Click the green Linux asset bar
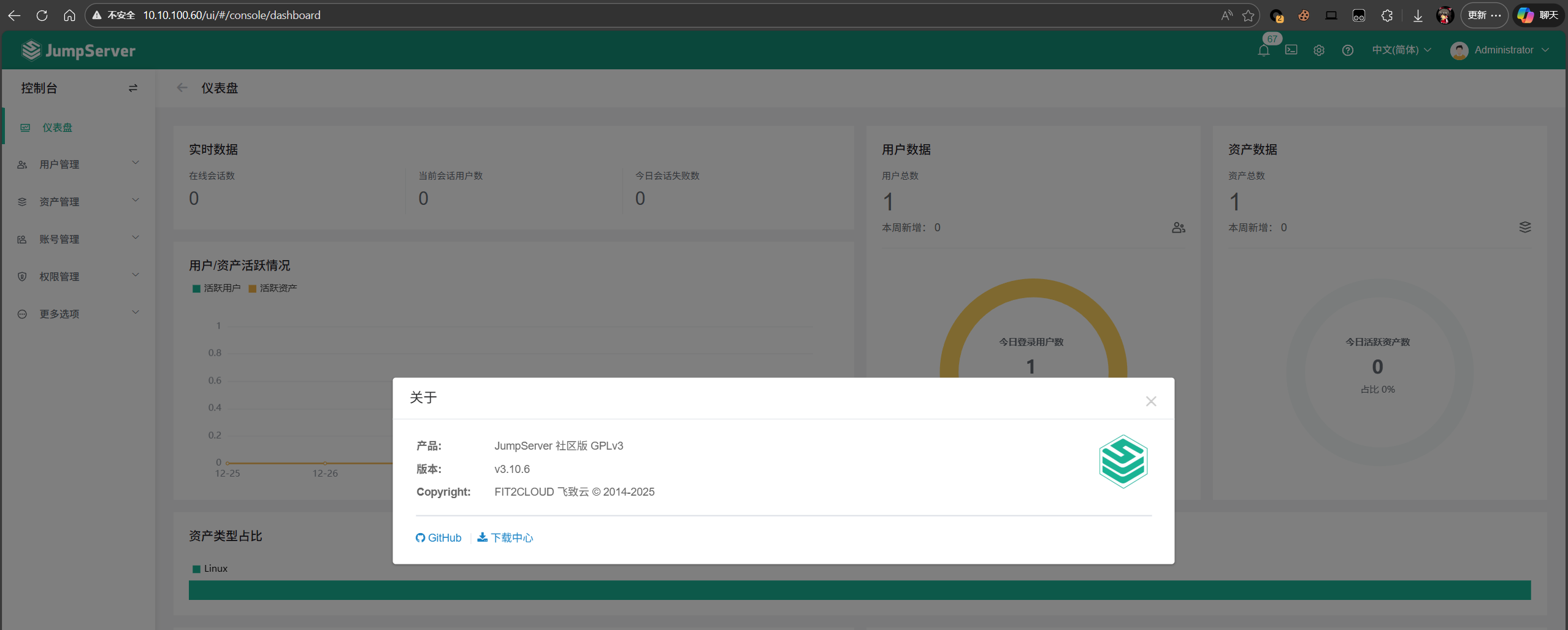 [859, 590]
